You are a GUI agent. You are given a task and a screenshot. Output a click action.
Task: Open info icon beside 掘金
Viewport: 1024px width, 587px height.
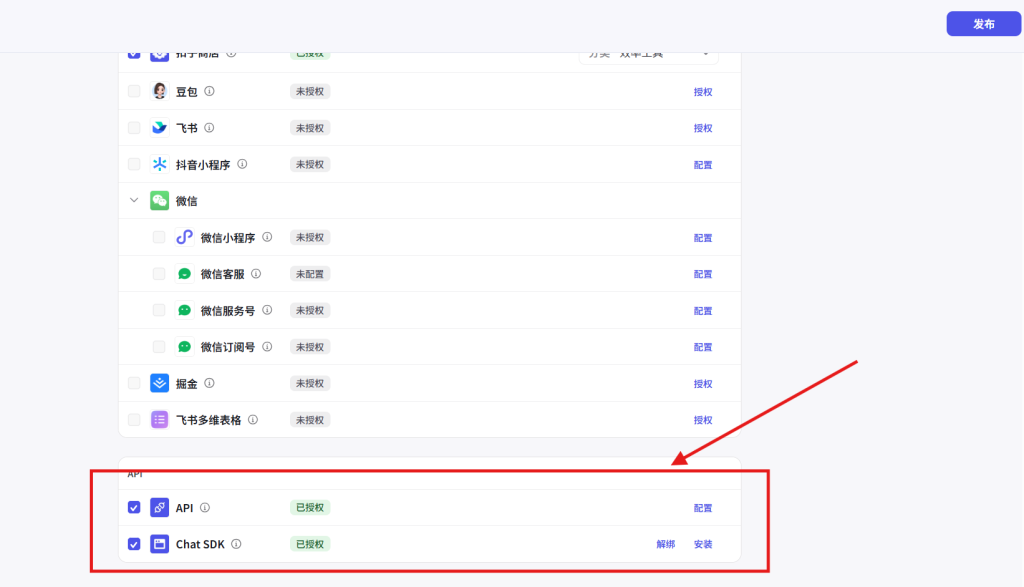pos(209,383)
